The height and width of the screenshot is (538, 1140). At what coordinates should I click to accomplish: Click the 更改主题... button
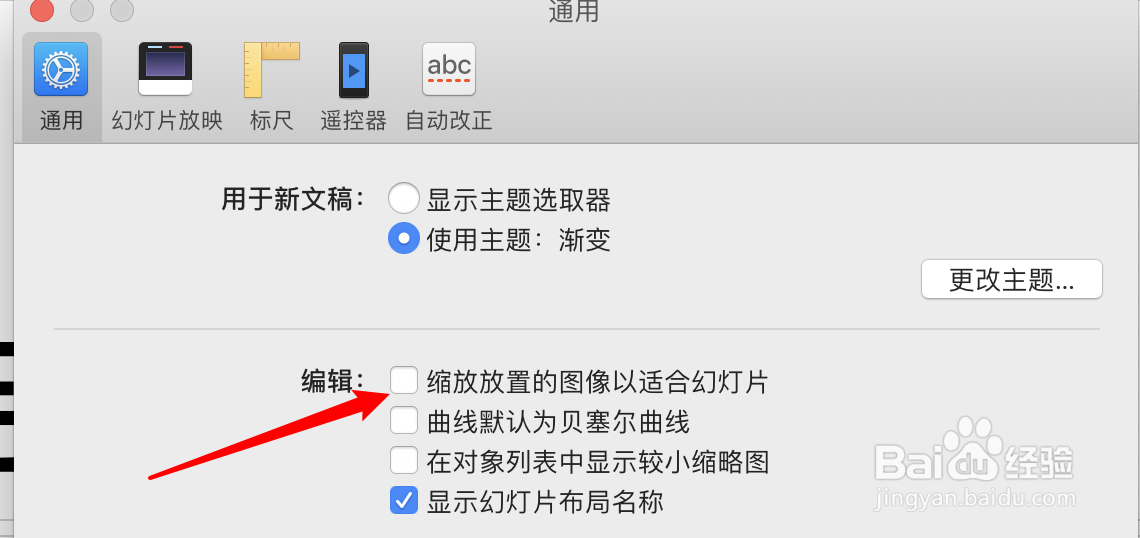[x=1011, y=280]
